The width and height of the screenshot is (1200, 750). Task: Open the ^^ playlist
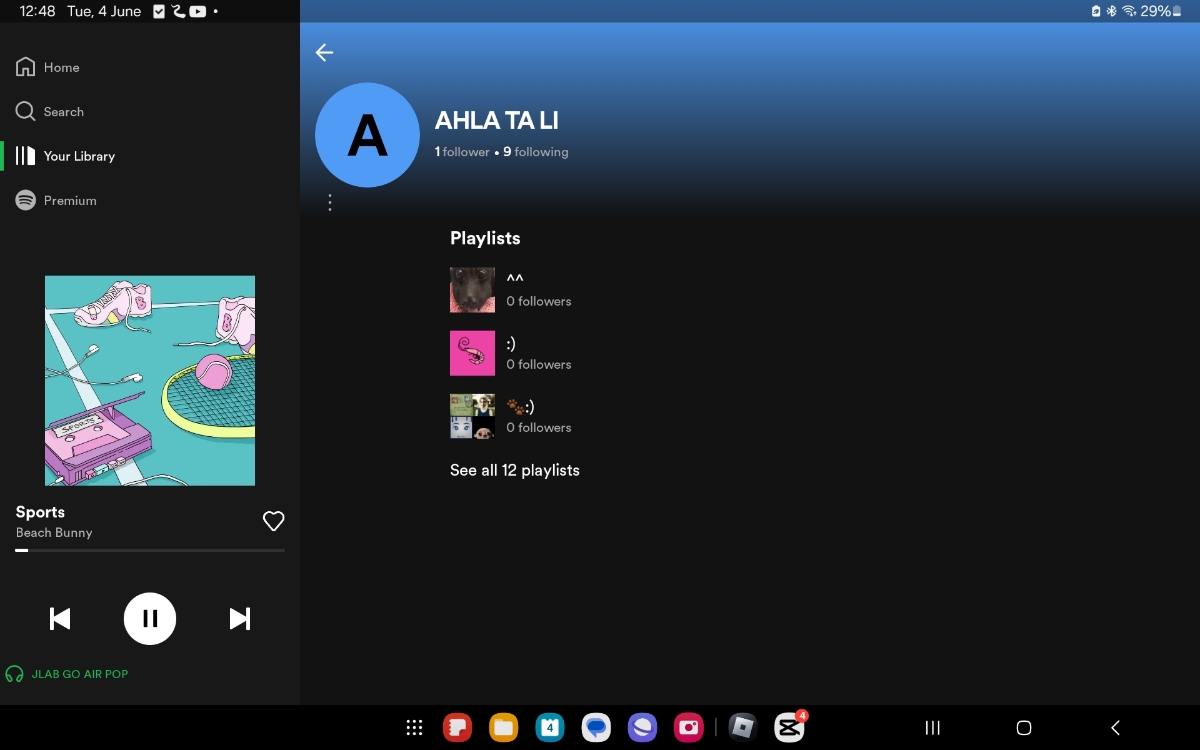coord(510,290)
